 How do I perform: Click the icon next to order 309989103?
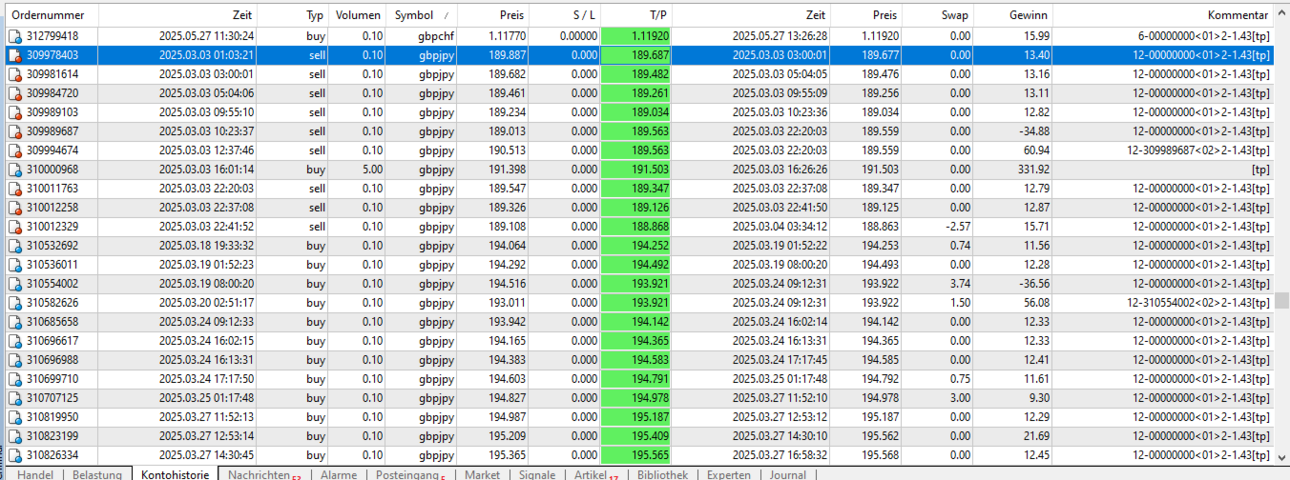(x=14, y=112)
